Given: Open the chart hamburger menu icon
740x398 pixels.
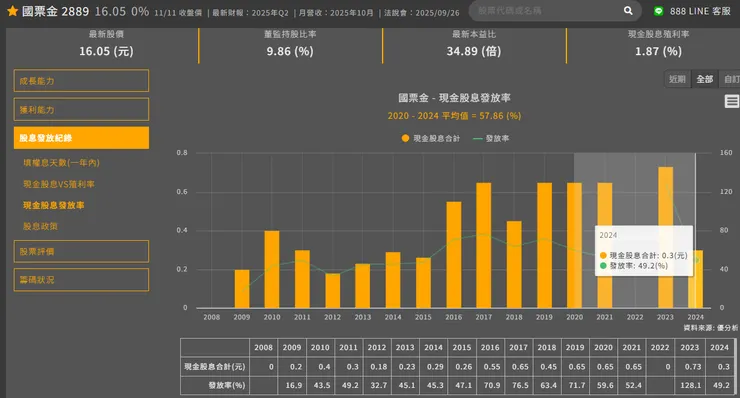Looking at the screenshot, I should (x=732, y=101).
